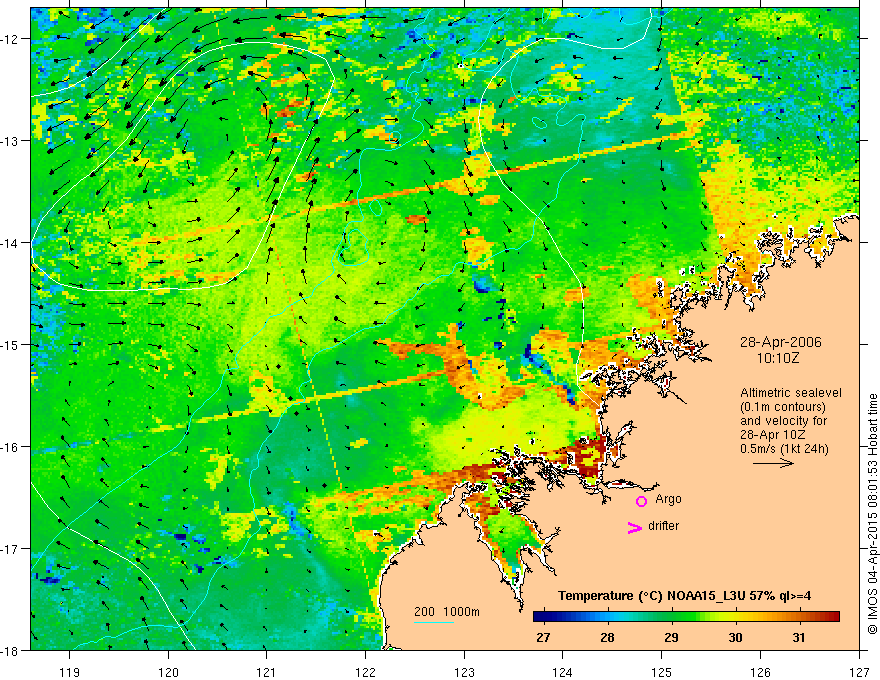Click the colorbar value '27'

pos(543,637)
